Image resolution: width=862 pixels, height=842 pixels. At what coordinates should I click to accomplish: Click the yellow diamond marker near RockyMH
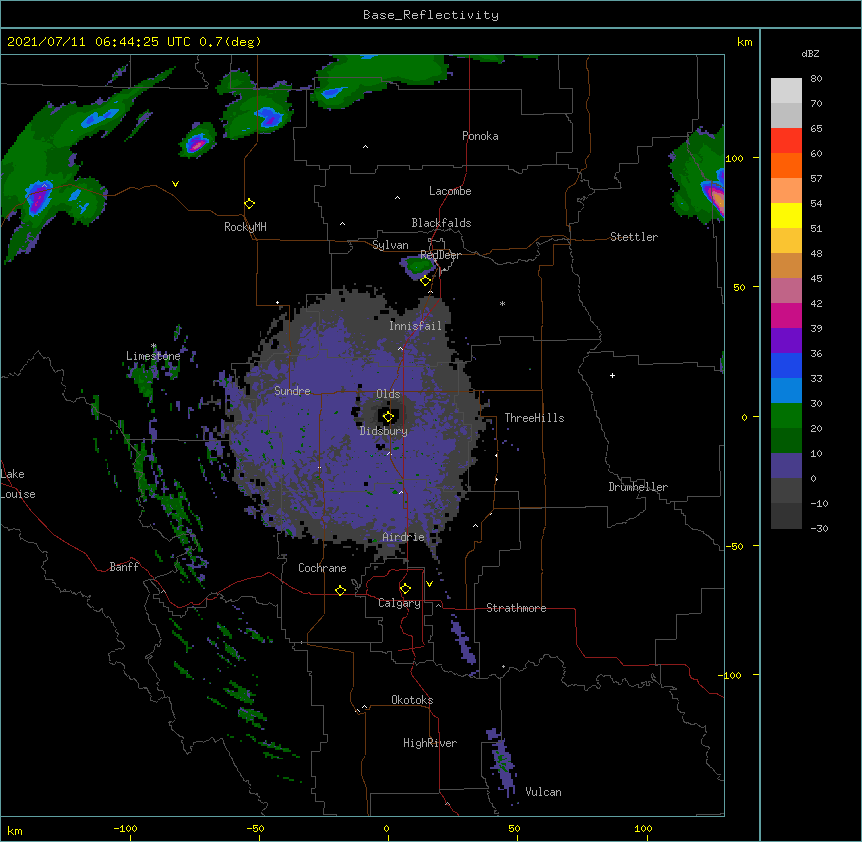click(x=249, y=204)
